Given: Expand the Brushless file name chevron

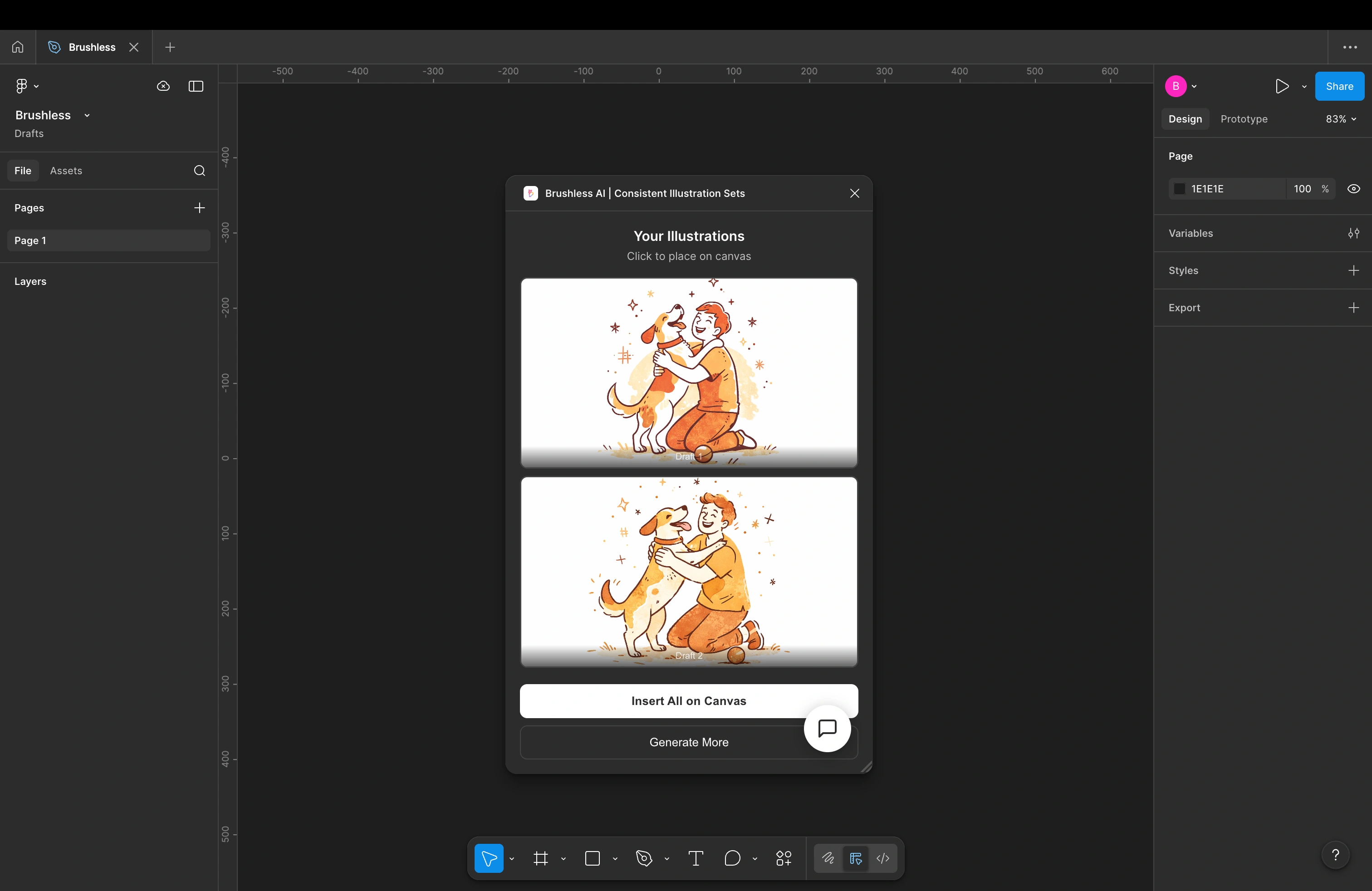Looking at the screenshot, I should [87, 115].
